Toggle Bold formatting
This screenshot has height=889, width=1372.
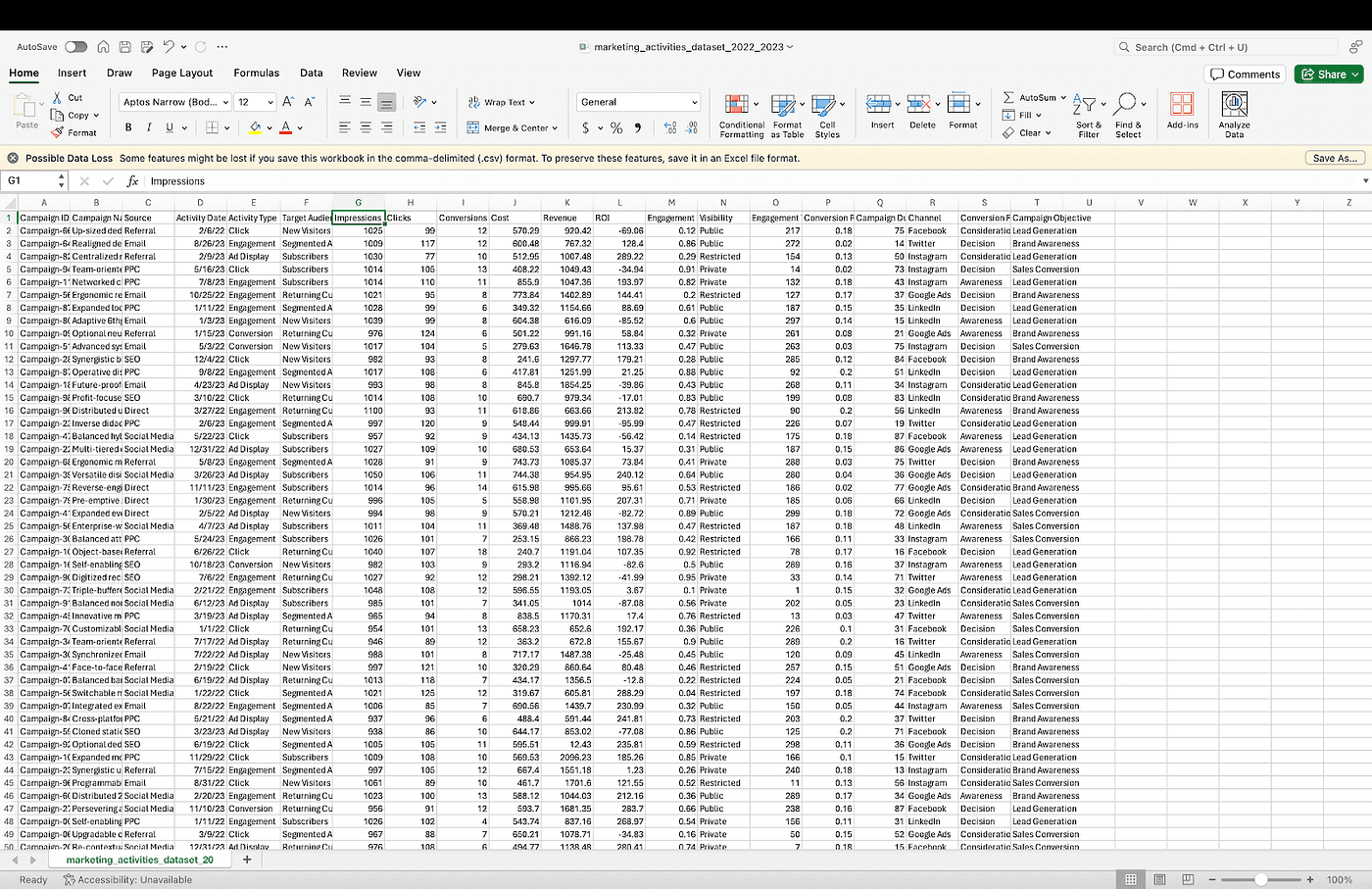pos(128,127)
